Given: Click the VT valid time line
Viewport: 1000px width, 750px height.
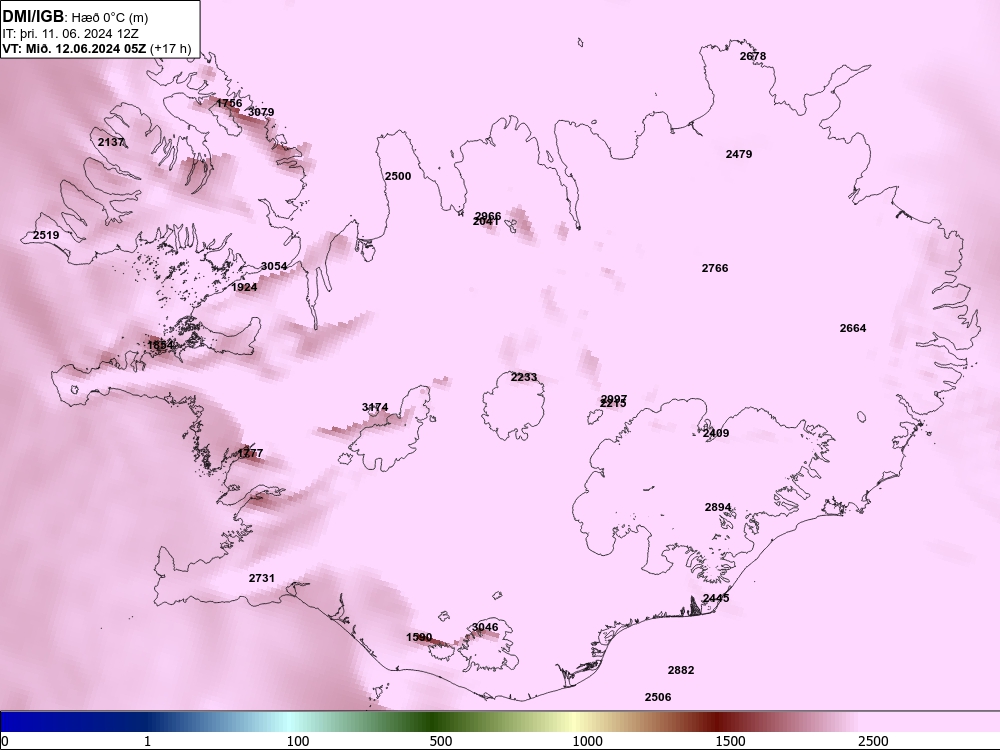Looking at the screenshot, I should (96, 48).
